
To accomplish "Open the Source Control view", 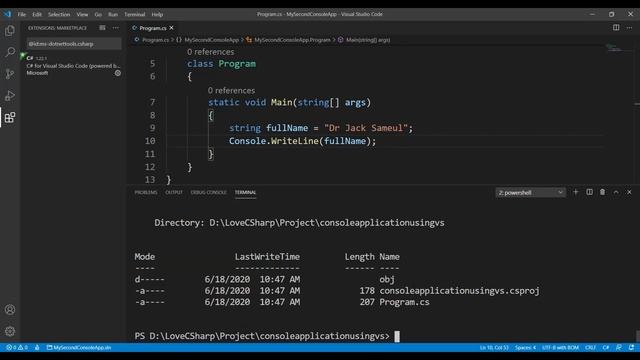I will click(10, 74).
